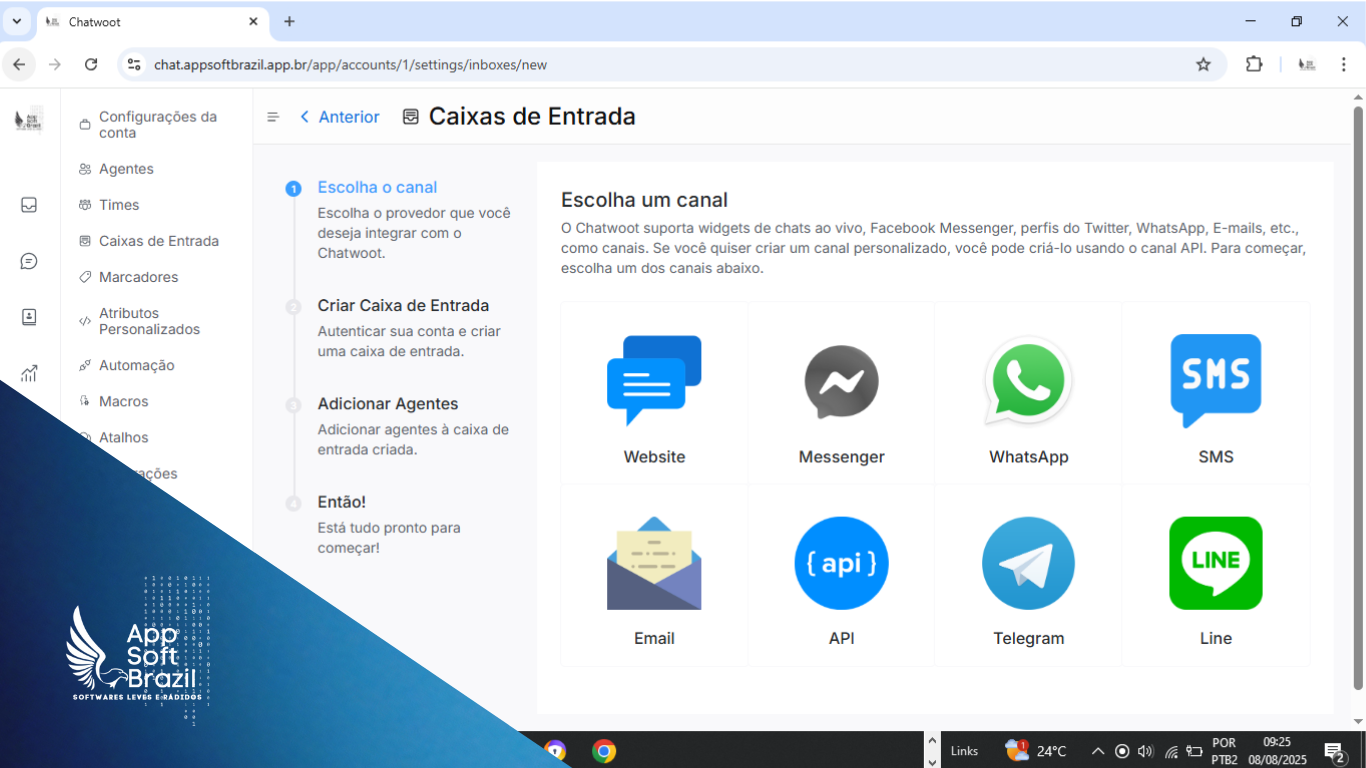1366x768 pixels.
Task: Click the Website channel label
Action: [654, 457]
